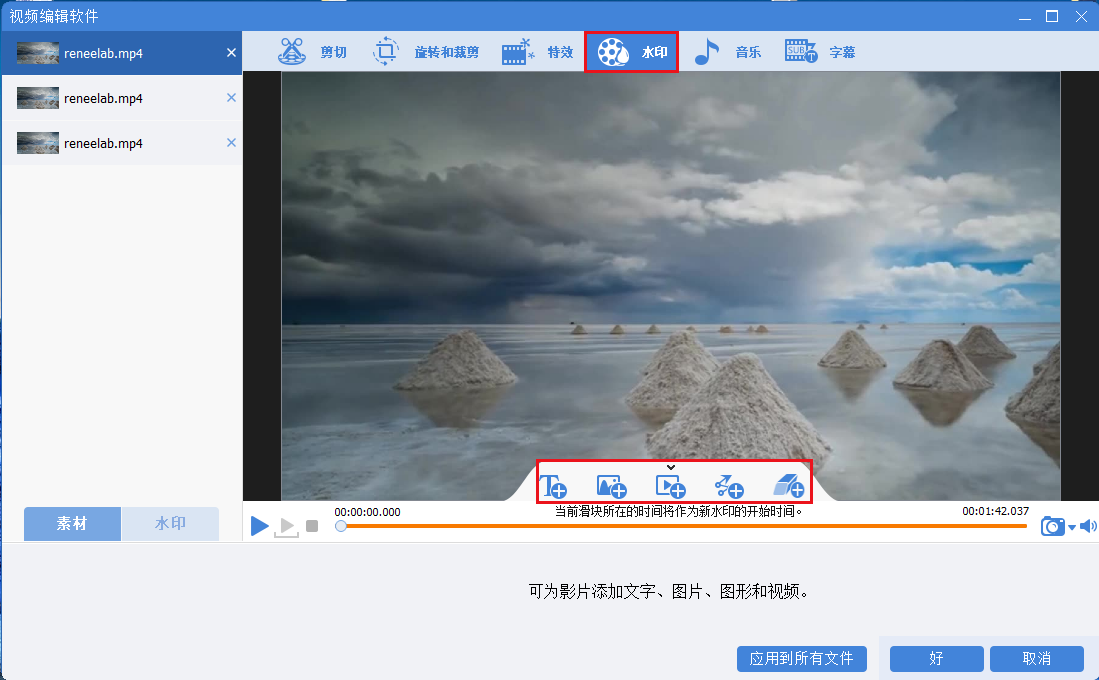Image resolution: width=1099 pixels, height=680 pixels.
Task: Mute audio with the speaker icon
Action: pos(1088,526)
